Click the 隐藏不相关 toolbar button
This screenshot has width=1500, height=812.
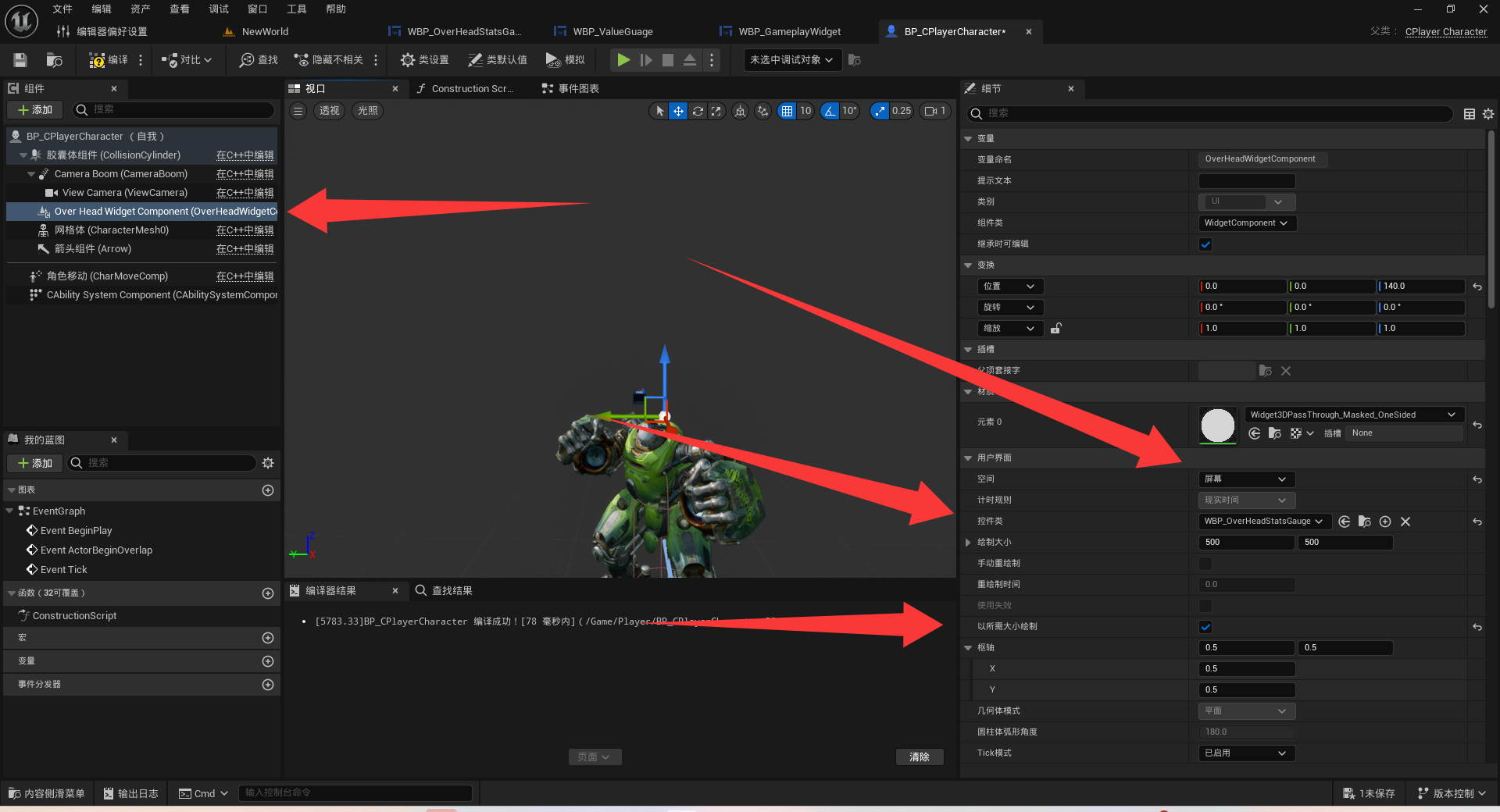[329, 60]
